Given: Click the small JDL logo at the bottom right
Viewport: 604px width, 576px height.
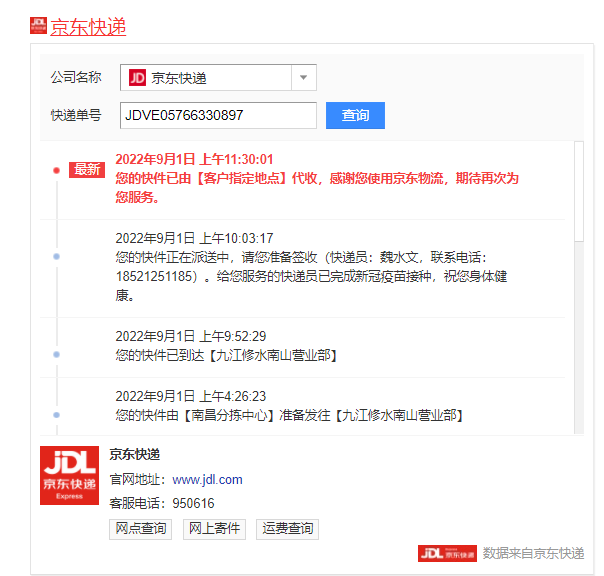Looking at the screenshot, I should [x=447, y=554].
